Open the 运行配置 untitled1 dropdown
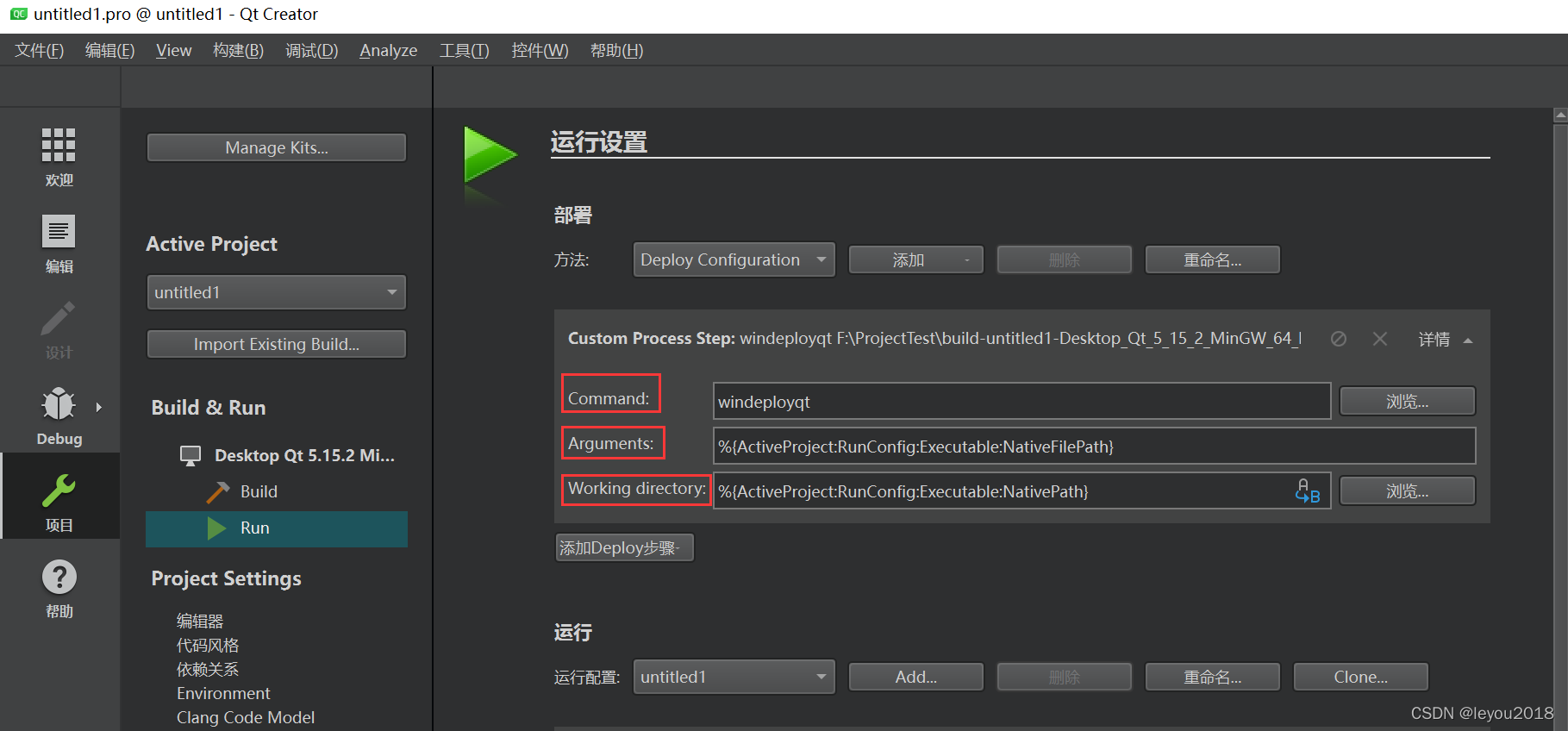Image resolution: width=1568 pixels, height=731 pixels. tap(734, 677)
